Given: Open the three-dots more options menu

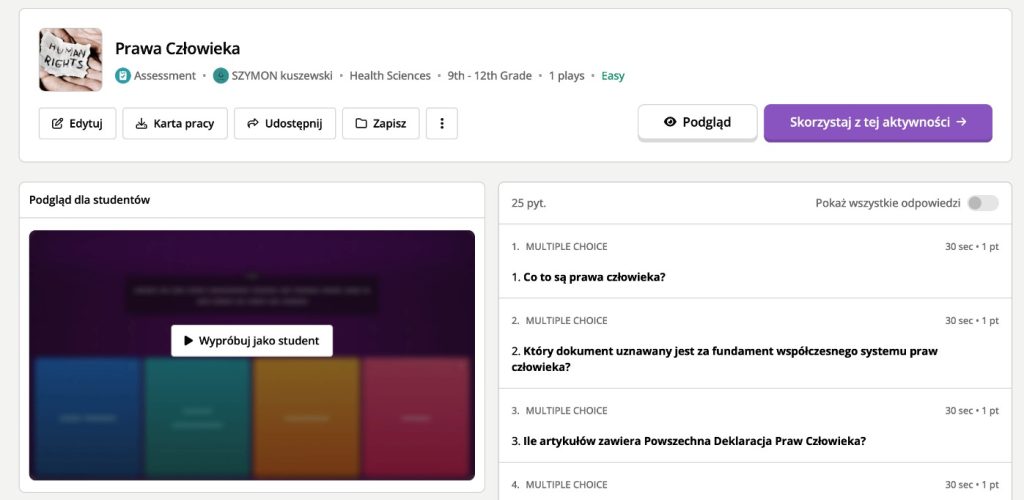Looking at the screenshot, I should [442, 123].
